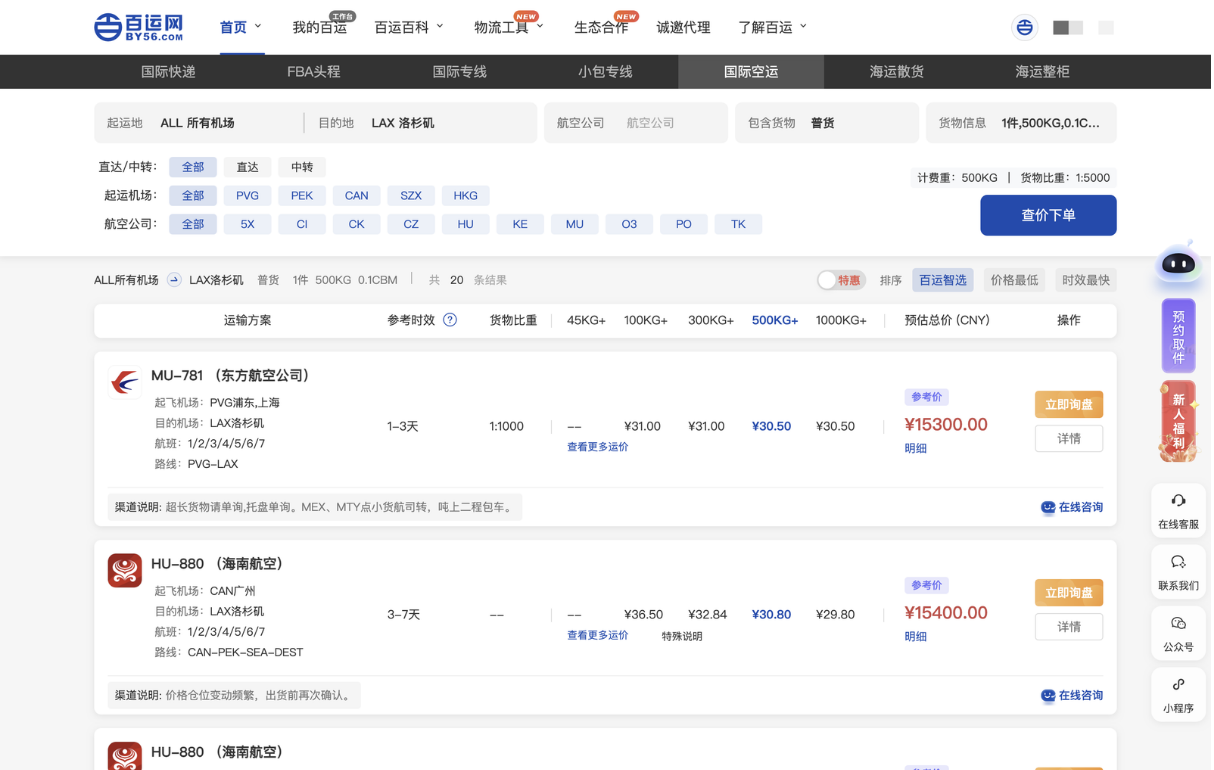Expand the 物流工具 dropdown menu
The image size is (1214, 770).
click(508, 27)
